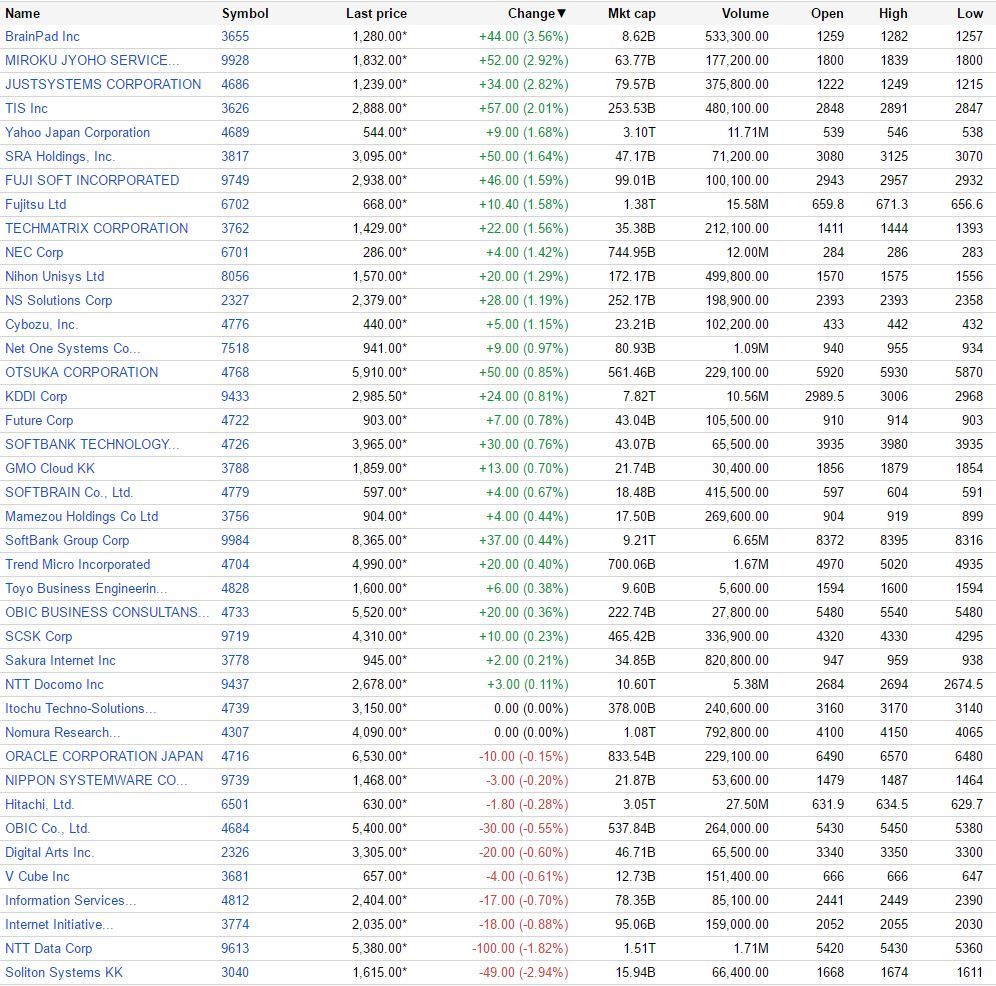Screen dimensions: 996x986
Task: Sort by High column header
Action: [x=893, y=13]
